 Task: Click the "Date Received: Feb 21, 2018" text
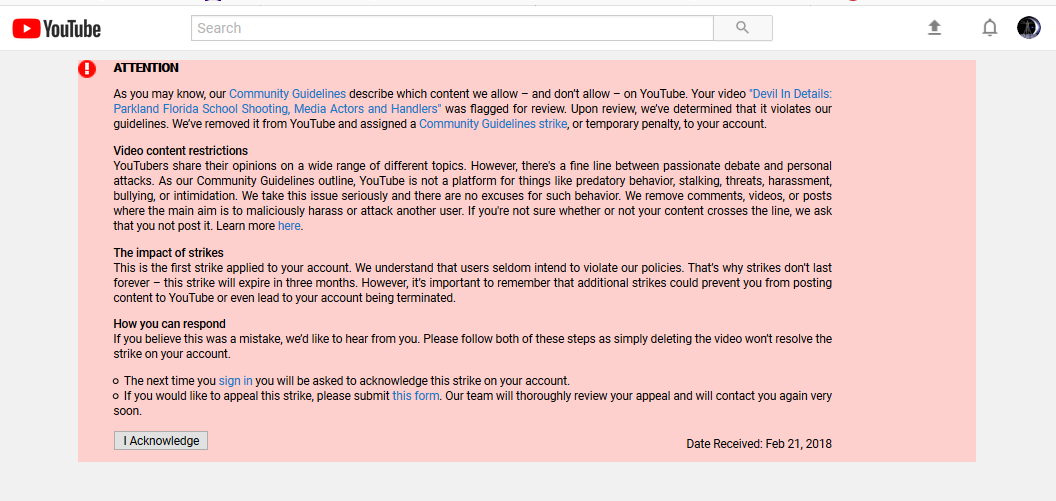coord(759,444)
